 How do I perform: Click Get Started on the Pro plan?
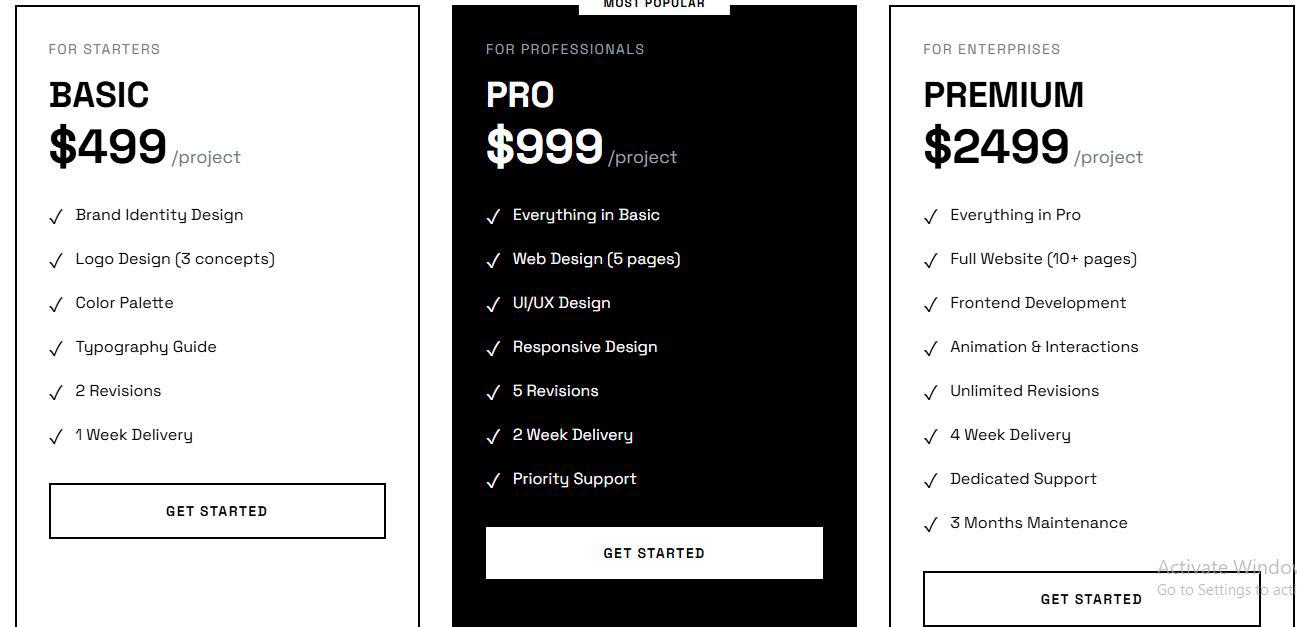[x=654, y=553]
